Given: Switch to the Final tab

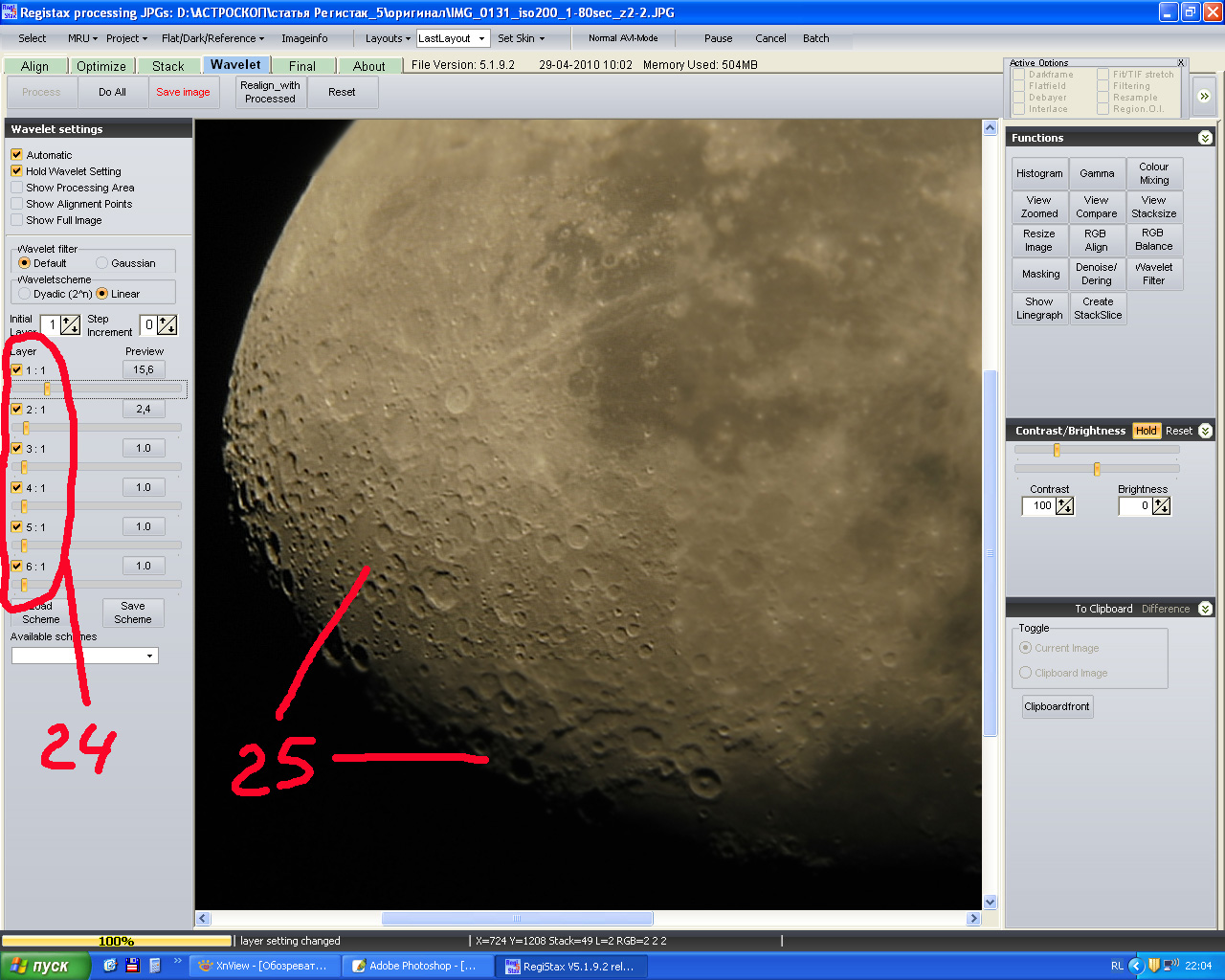Looking at the screenshot, I should pyautogui.click(x=302, y=66).
